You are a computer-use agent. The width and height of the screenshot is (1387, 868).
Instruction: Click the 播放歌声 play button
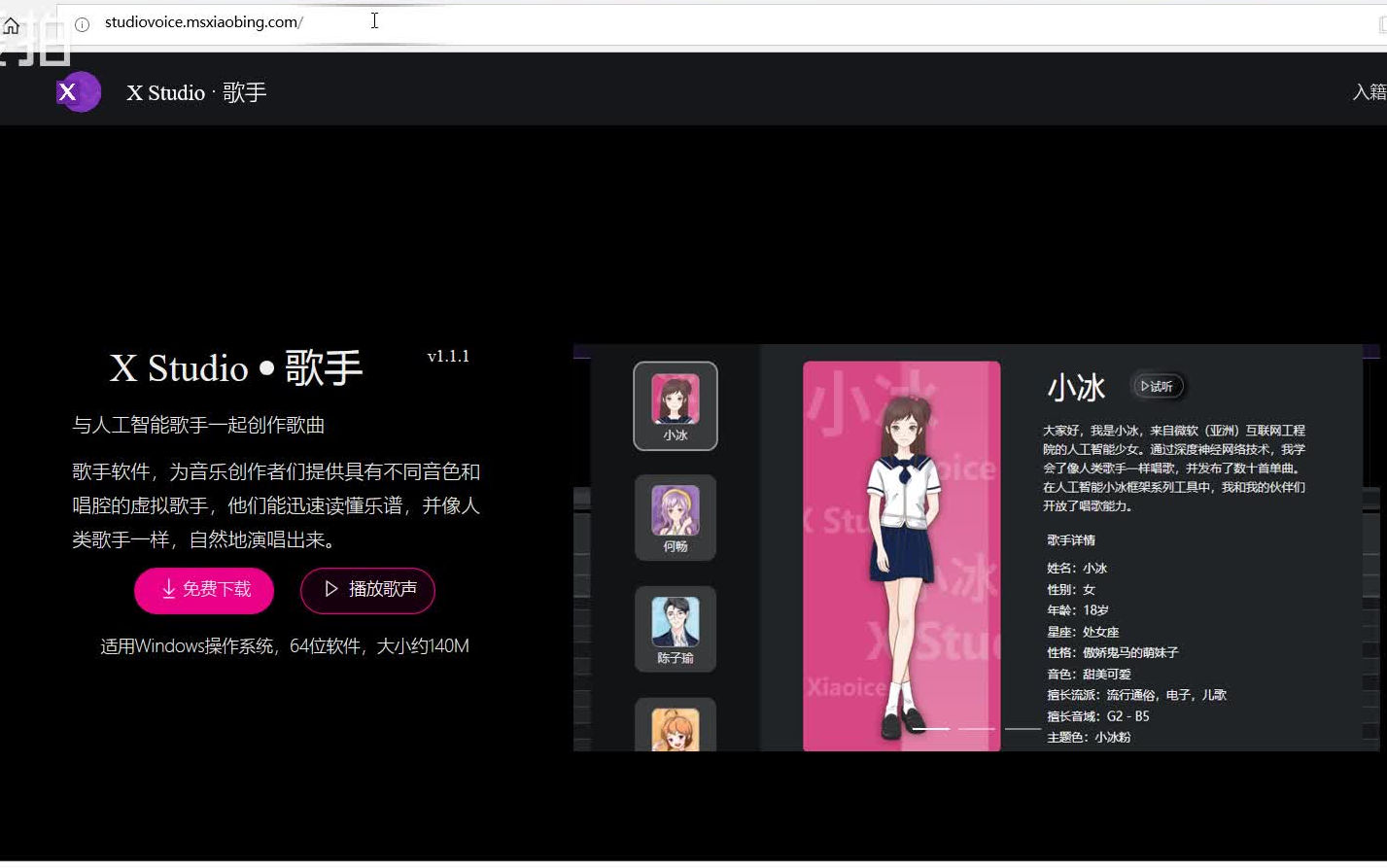pyautogui.click(x=367, y=590)
